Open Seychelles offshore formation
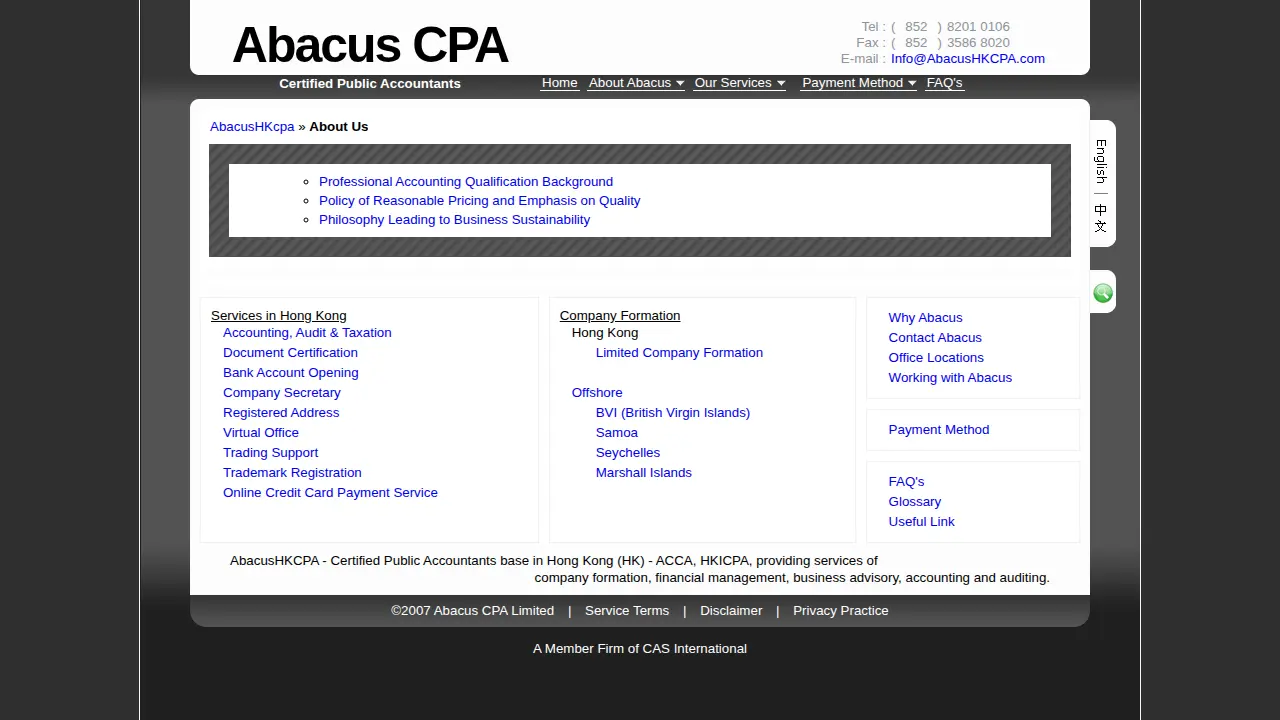Viewport: 1280px width, 720px height. pos(628,453)
